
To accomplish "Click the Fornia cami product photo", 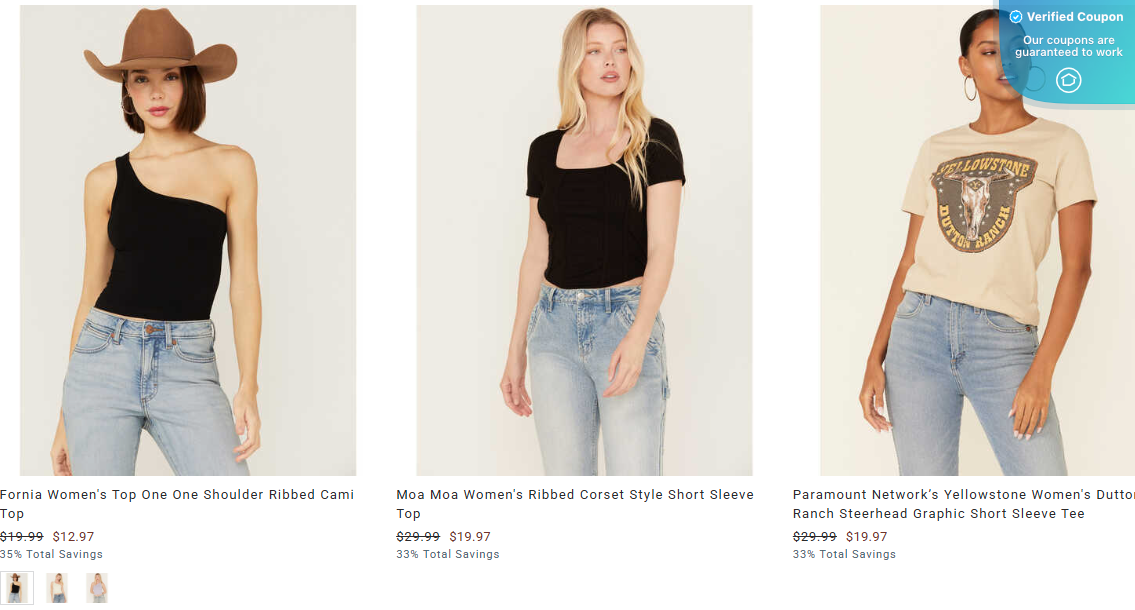I will pyautogui.click(x=187, y=239).
